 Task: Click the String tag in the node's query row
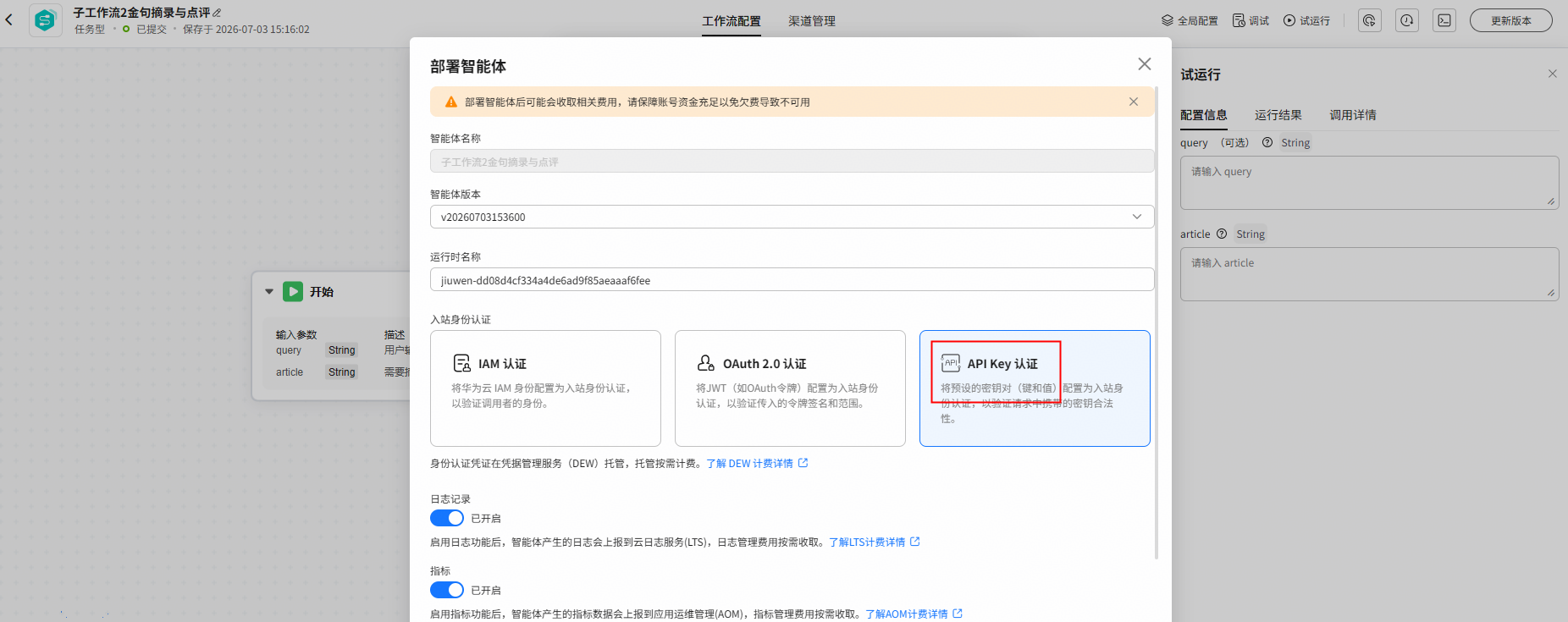click(342, 350)
